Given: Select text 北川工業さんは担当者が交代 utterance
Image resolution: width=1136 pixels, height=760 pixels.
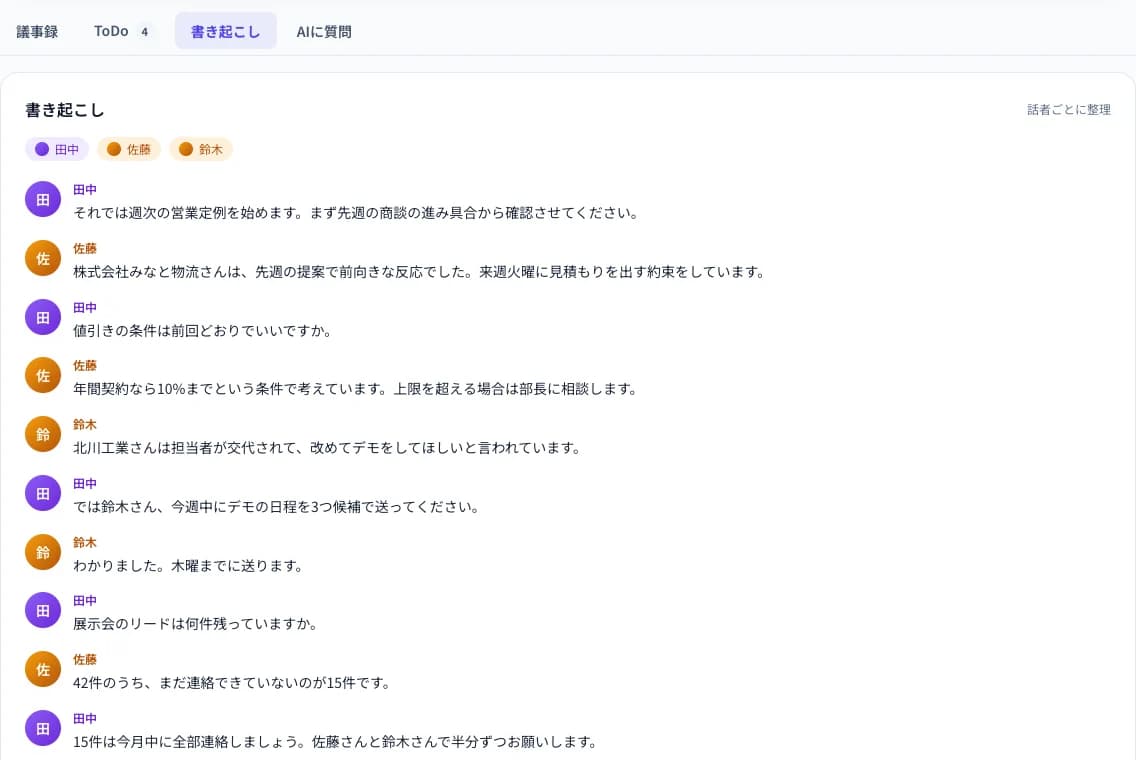Looking at the screenshot, I should (x=327, y=448).
